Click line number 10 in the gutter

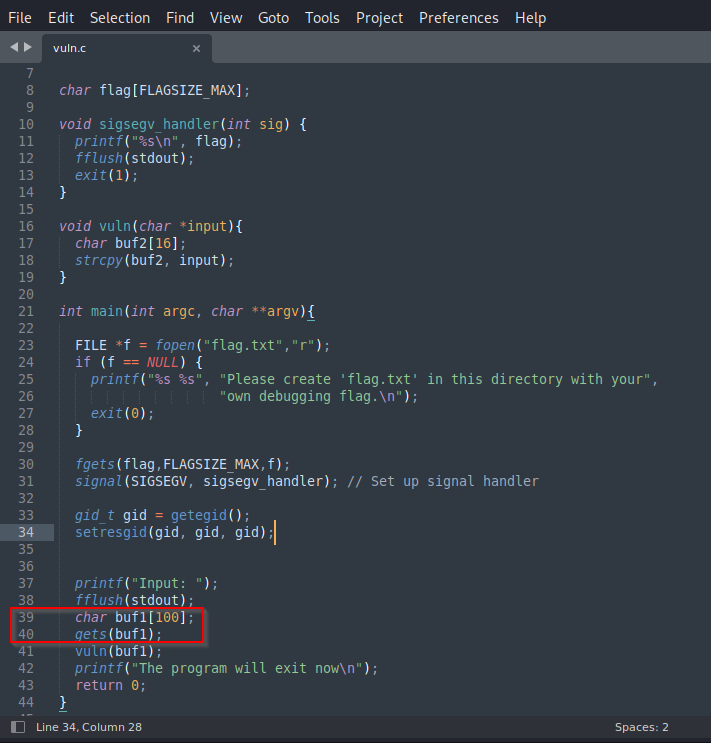coord(26,125)
